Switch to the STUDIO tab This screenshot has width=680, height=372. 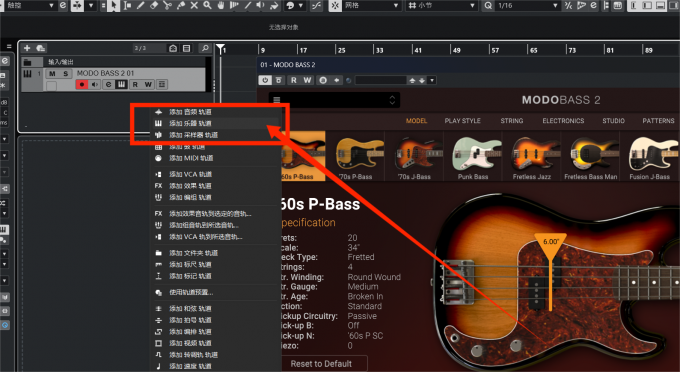pos(613,121)
